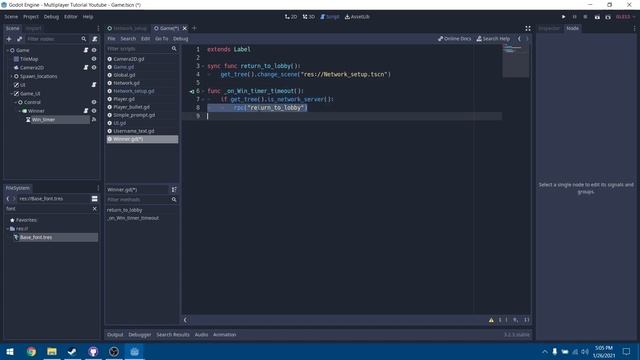The width and height of the screenshot is (640, 360).
Task: Switch to the 3D workspace
Action: tap(309, 17)
